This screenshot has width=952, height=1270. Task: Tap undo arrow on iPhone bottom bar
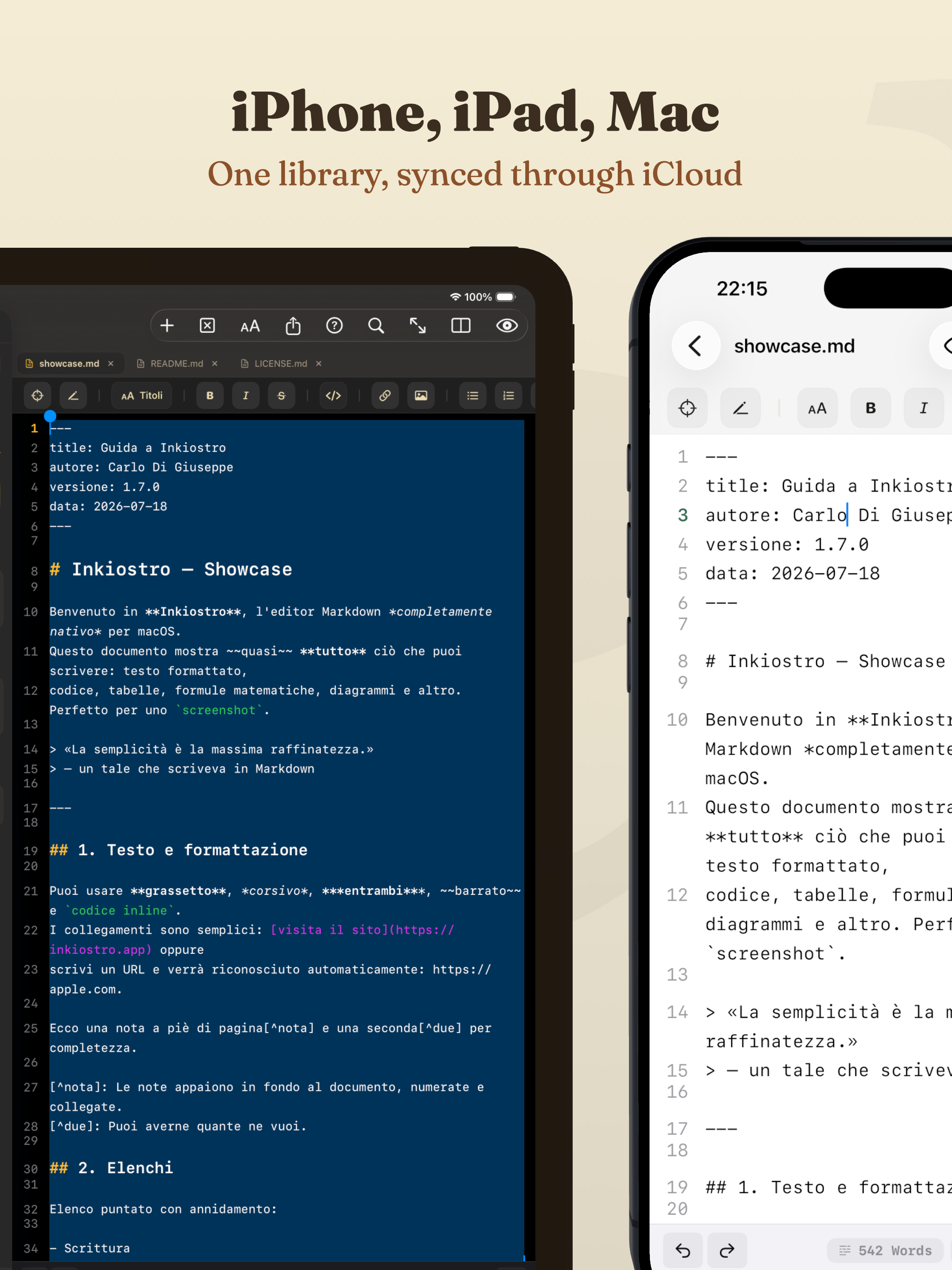[683, 1250]
